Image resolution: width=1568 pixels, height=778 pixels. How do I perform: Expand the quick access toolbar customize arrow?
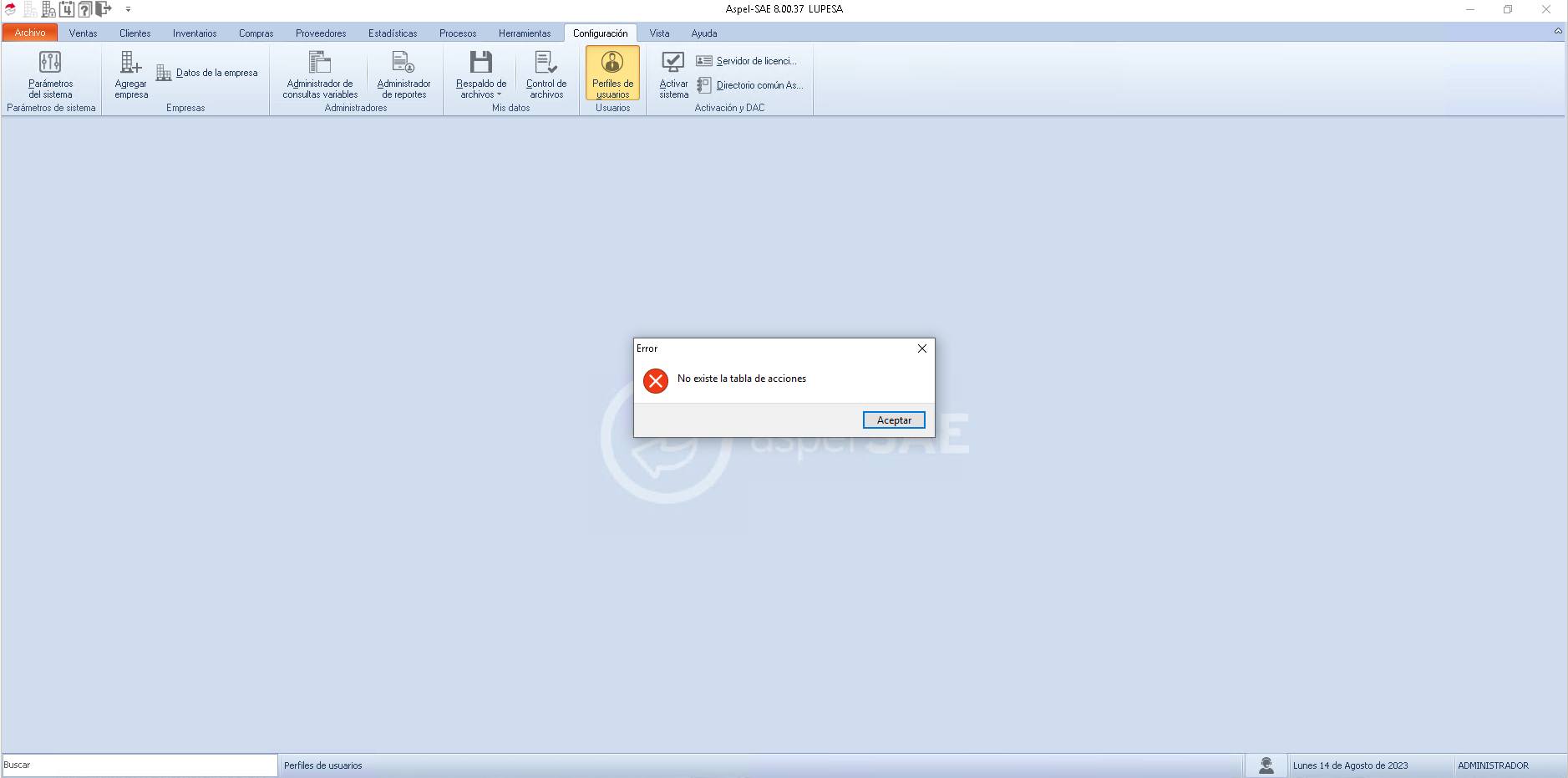pyautogui.click(x=128, y=9)
